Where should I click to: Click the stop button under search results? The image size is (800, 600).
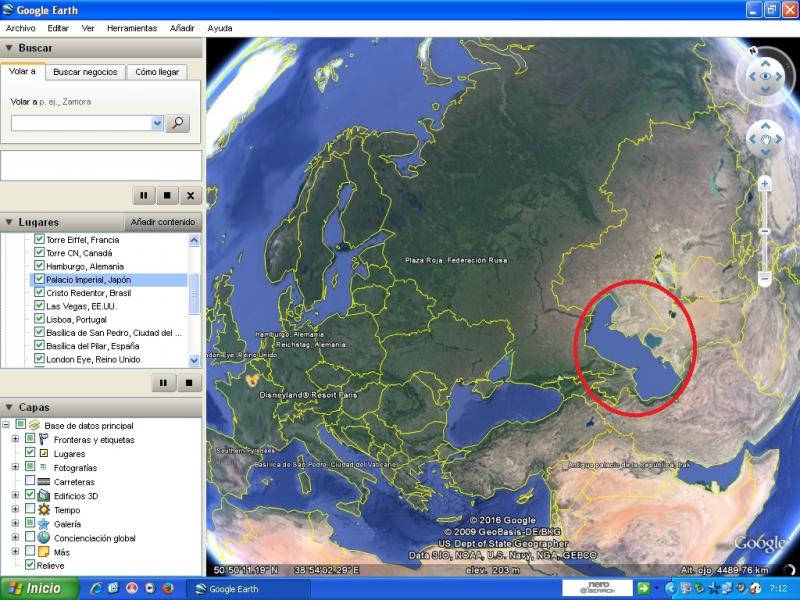tap(167, 195)
